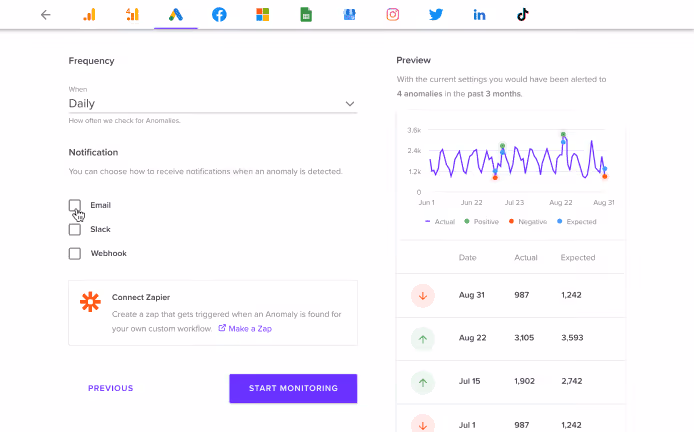
Task: Click the Connect Zapier heading
Action: coord(141,297)
